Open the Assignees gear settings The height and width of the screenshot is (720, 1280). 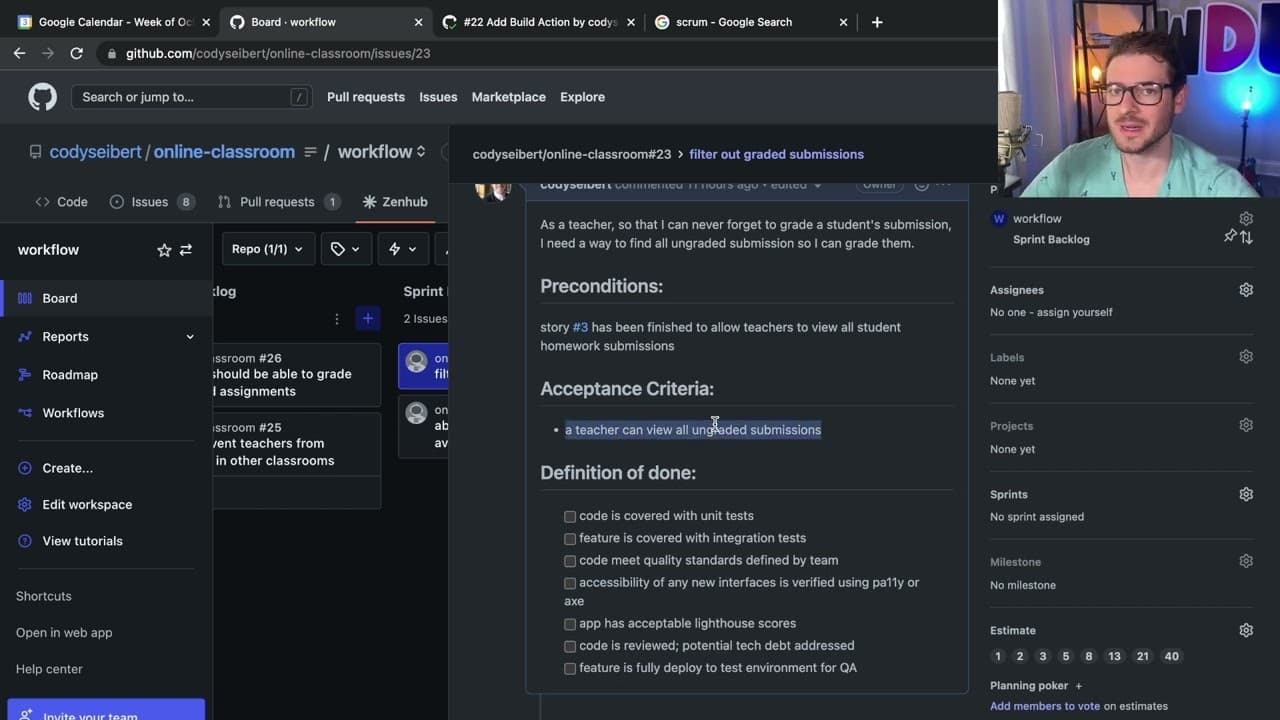tap(1246, 290)
